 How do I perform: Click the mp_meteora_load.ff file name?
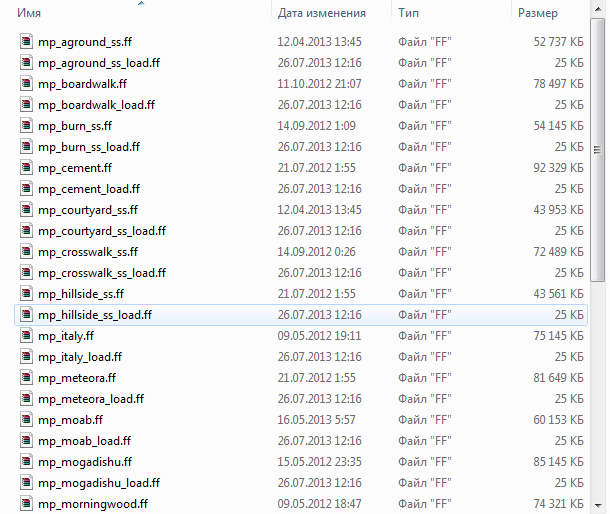(x=91, y=399)
